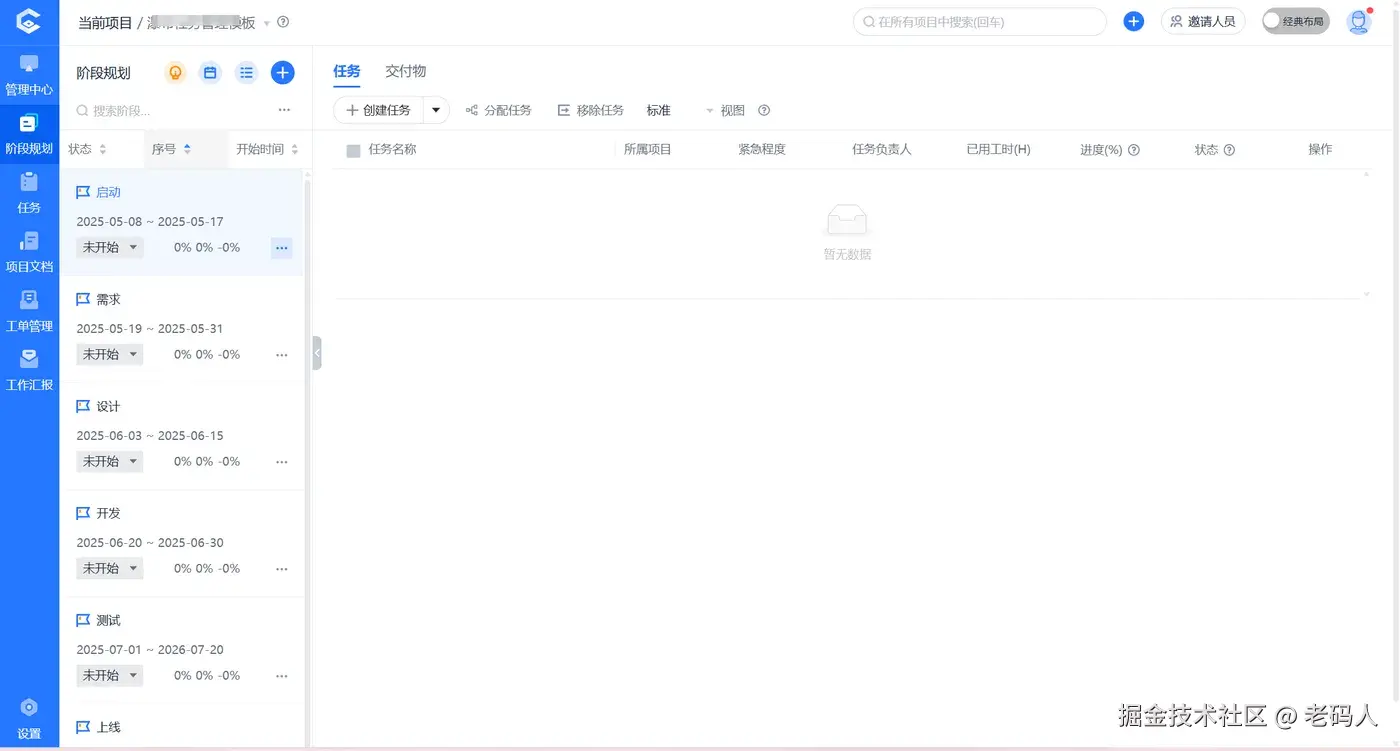Image resolution: width=1400 pixels, height=751 pixels.
Task: Open more options next to 搜索阶段
Action: click(x=284, y=110)
